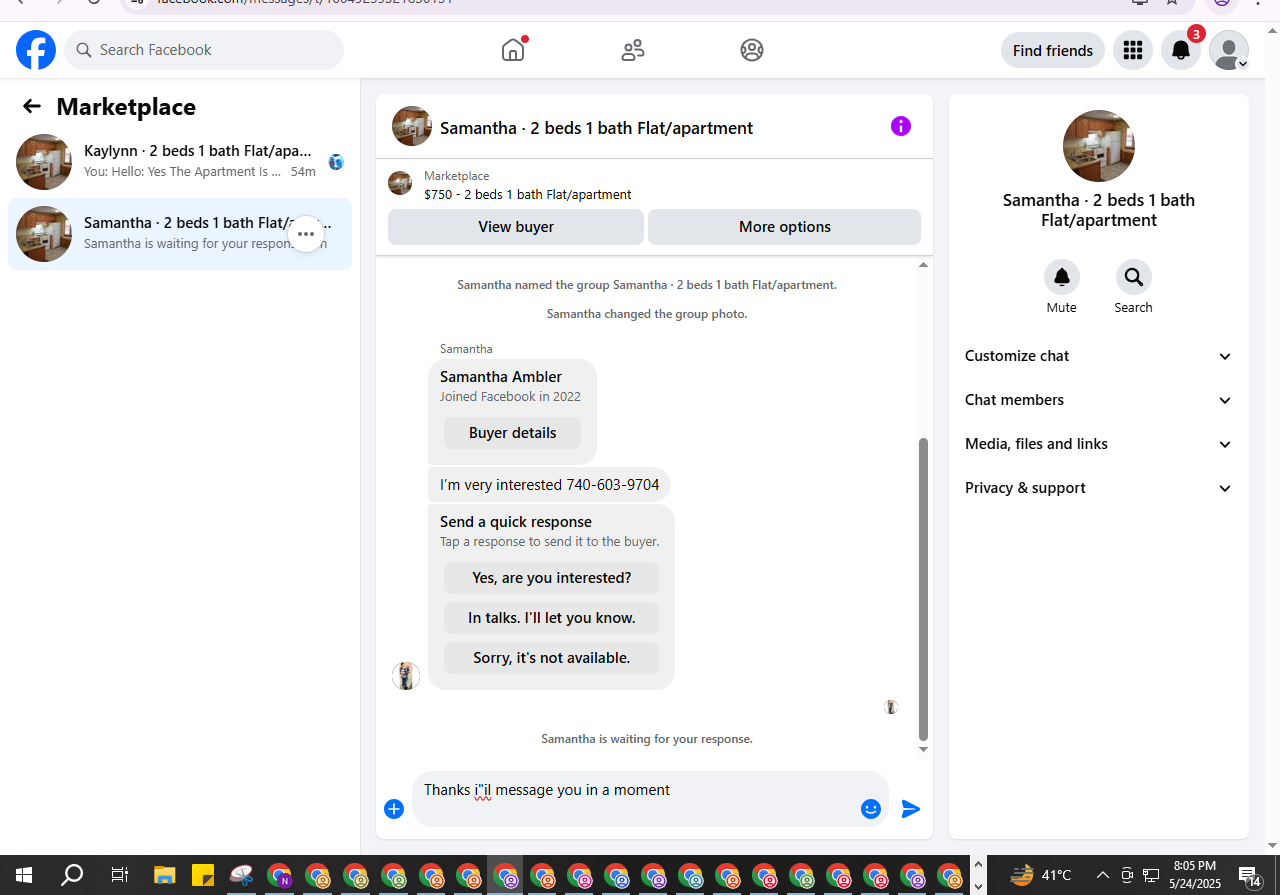The height and width of the screenshot is (895, 1280).
Task: Open the notifications bell with badge 3
Action: (1181, 50)
